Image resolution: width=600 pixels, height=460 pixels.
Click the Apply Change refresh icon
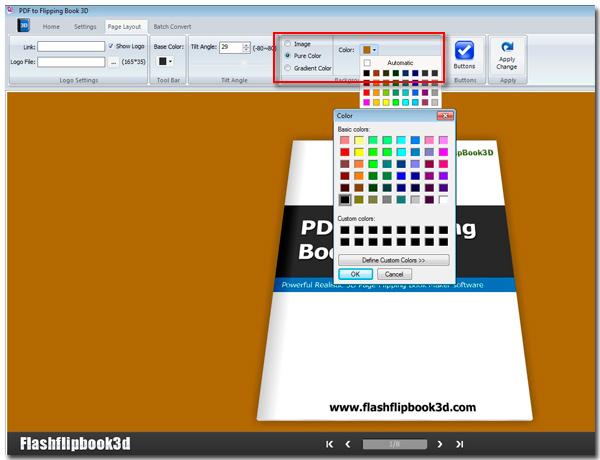[x=507, y=47]
